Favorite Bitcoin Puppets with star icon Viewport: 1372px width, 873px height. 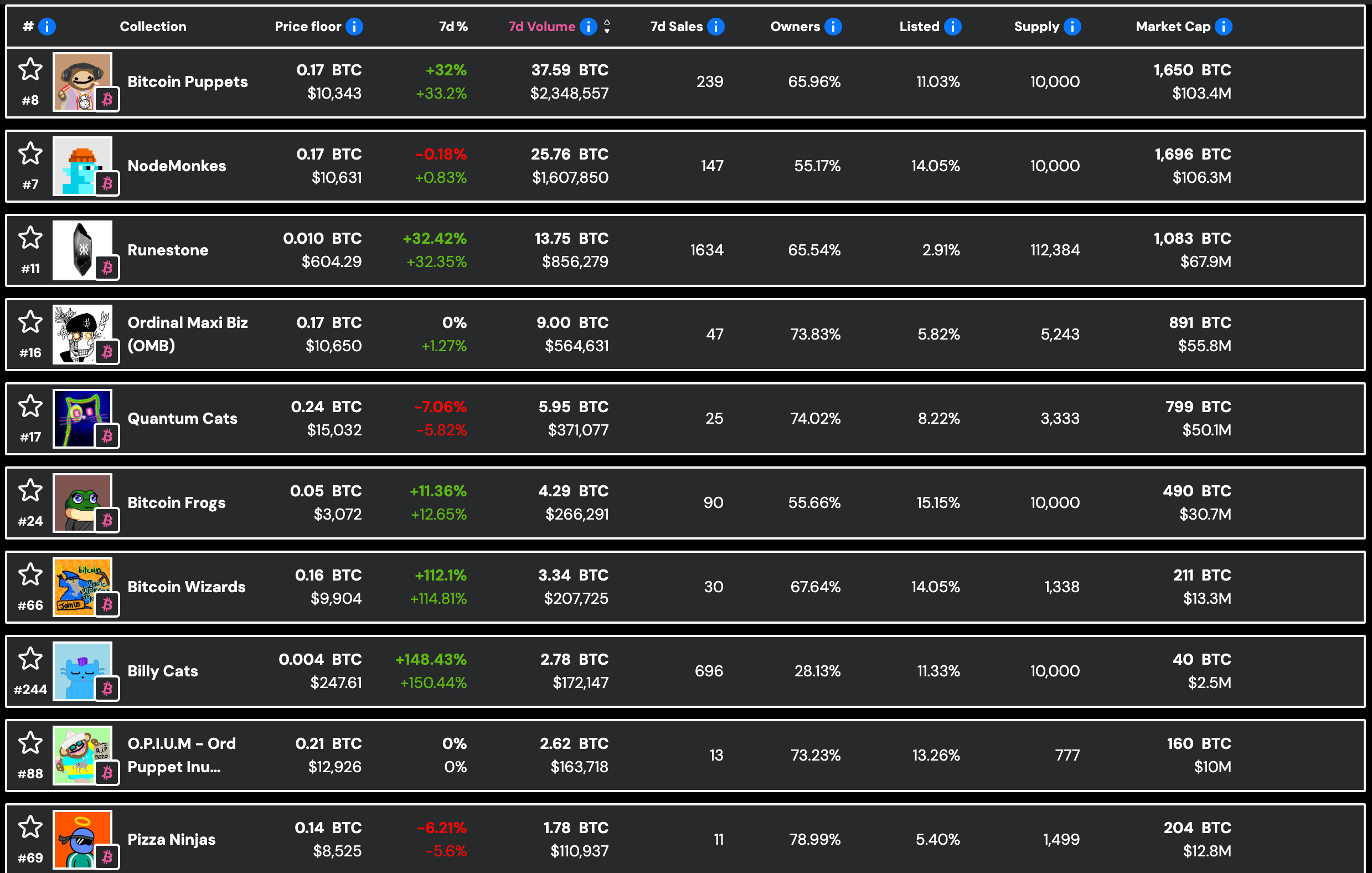pos(30,69)
